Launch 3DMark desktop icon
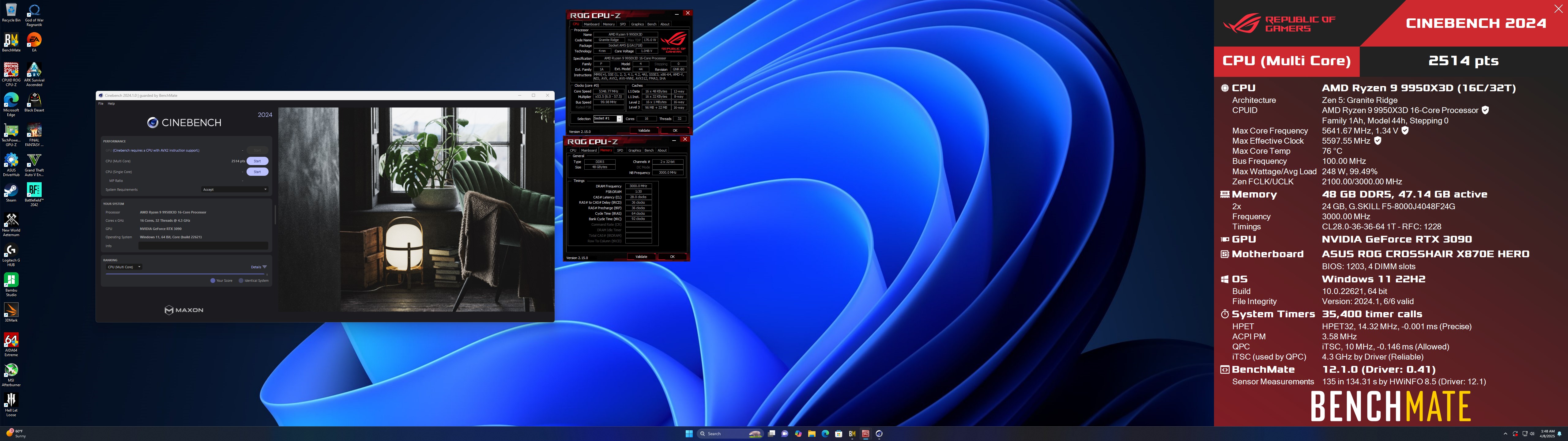Image resolution: width=1568 pixels, height=441 pixels. (11, 312)
